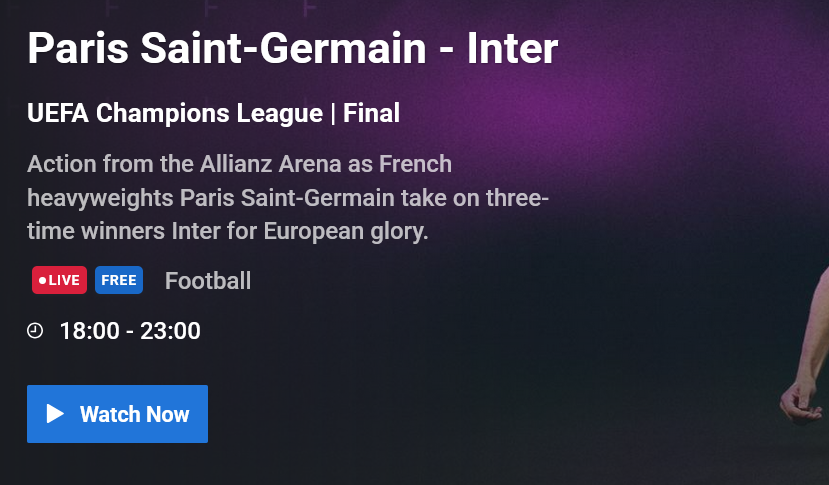The width and height of the screenshot is (829, 485).
Task: Click the 18:00 start time
Action: point(89,331)
